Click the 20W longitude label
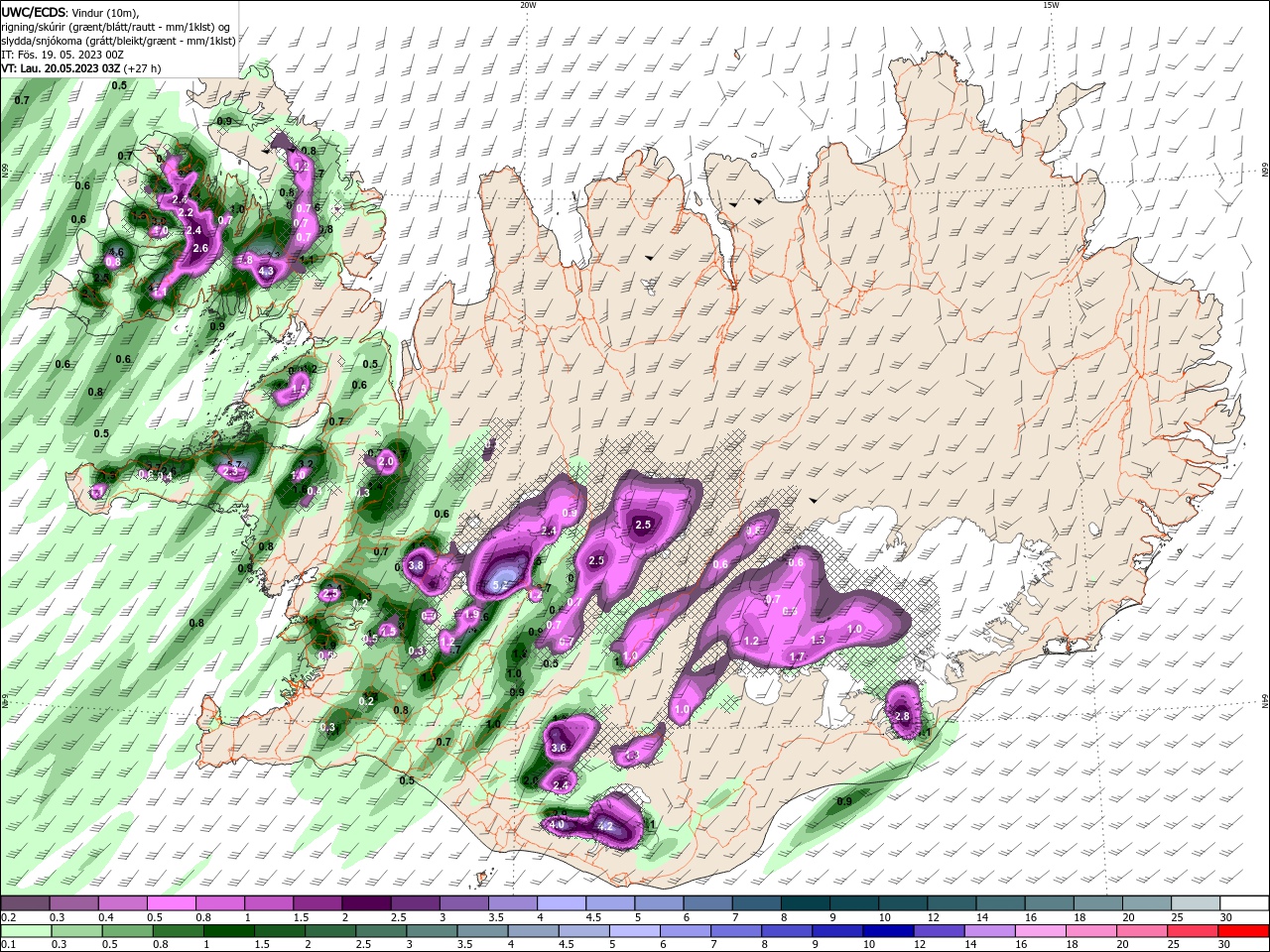The width and height of the screenshot is (1270, 952). coord(528,5)
